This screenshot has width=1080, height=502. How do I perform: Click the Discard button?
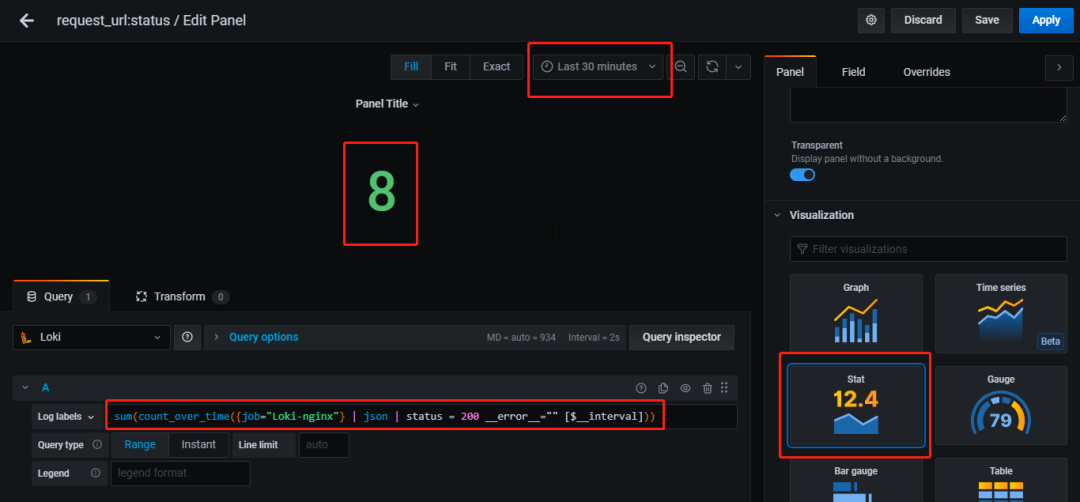[923, 21]
